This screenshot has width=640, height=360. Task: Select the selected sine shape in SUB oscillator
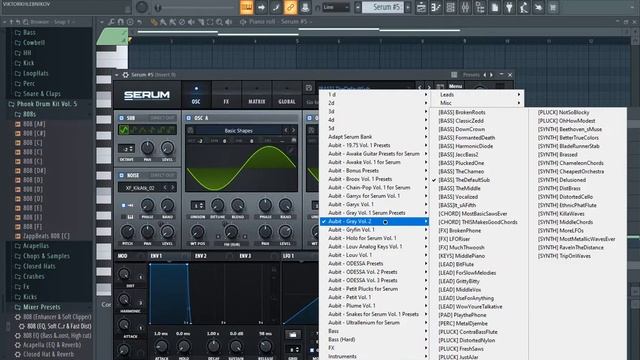pos(124,130)
